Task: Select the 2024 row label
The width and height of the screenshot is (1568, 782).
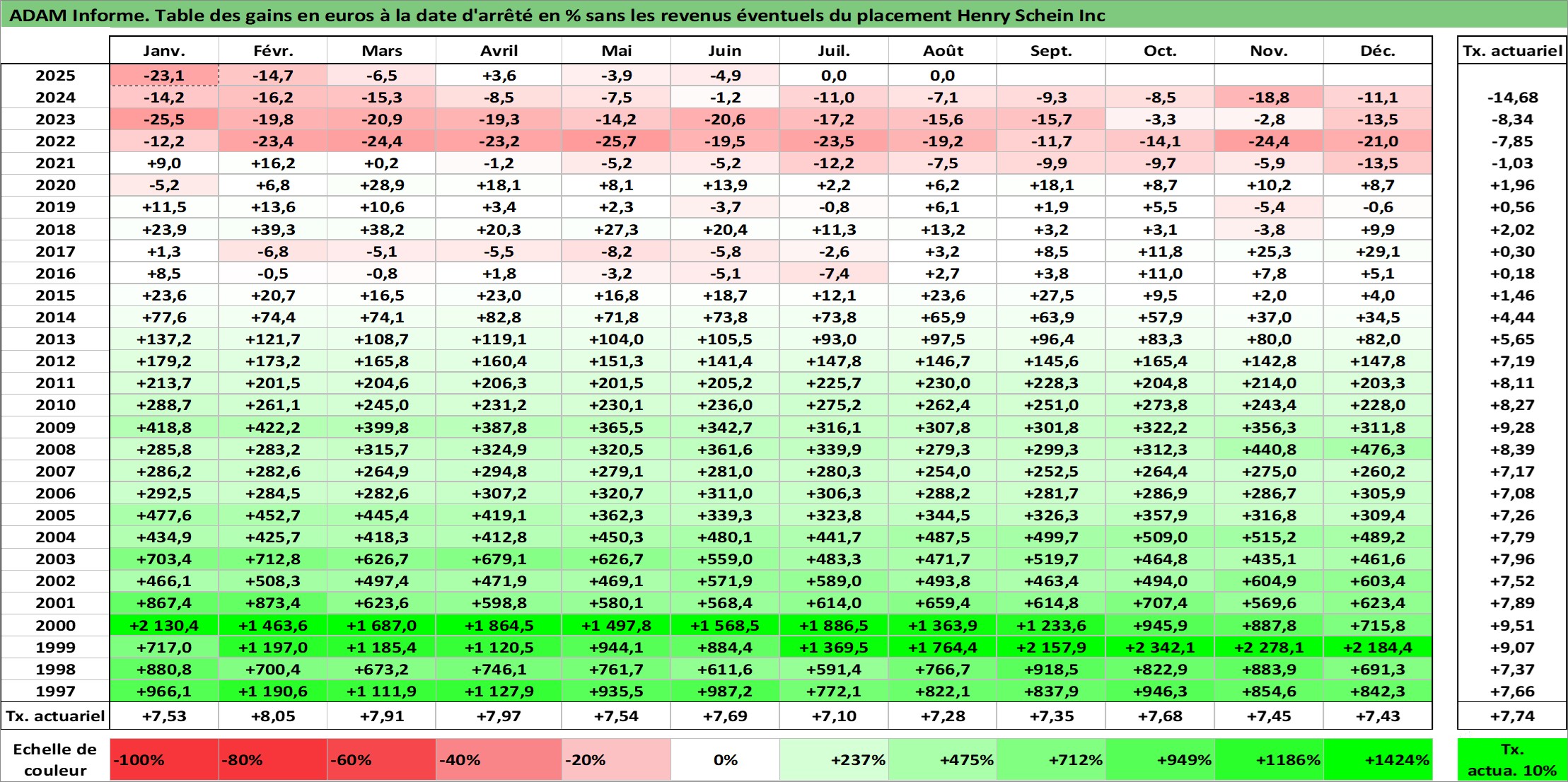Action: coord(55,98)
